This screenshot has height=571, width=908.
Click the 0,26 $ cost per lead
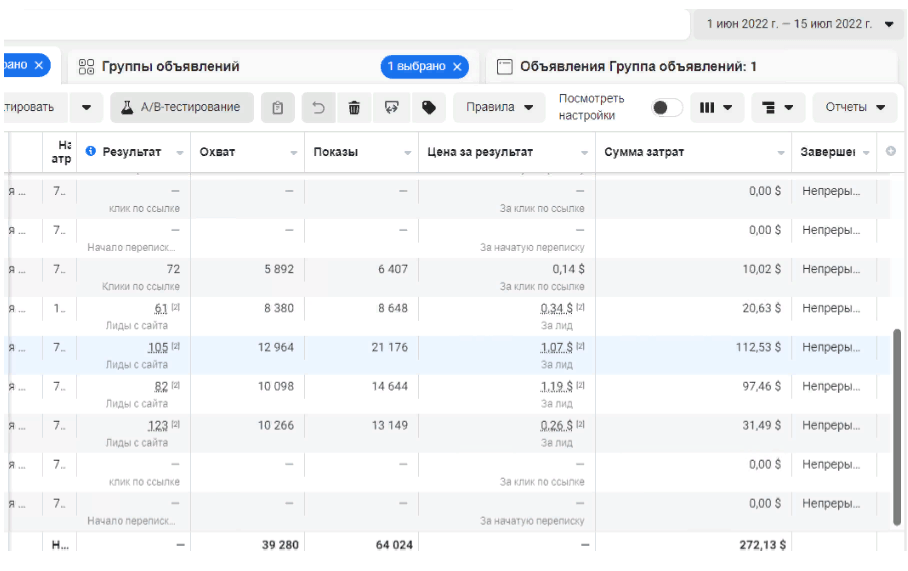pyautogui.click(x=556, y=426)
